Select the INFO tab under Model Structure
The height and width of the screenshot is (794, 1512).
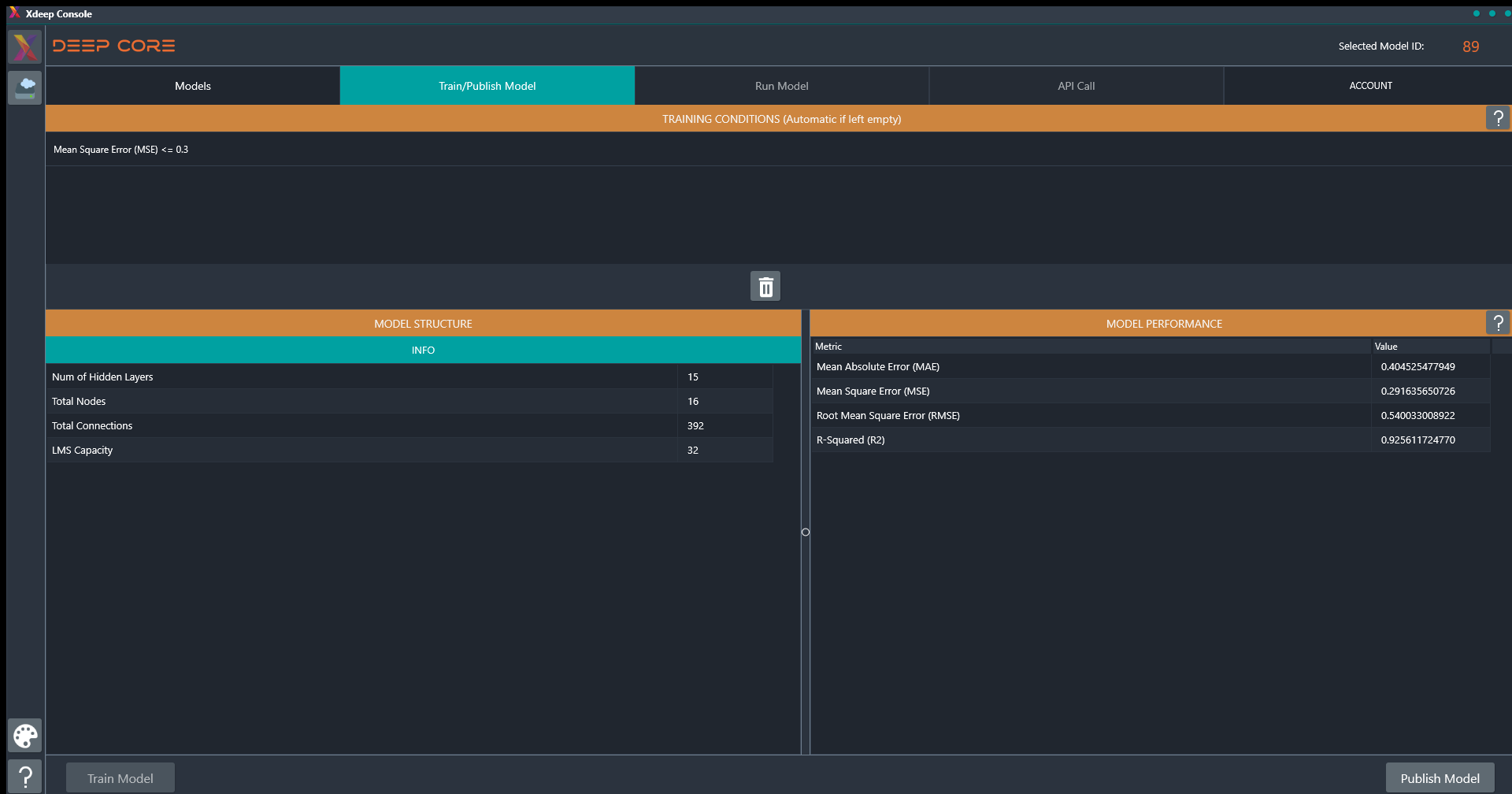423,351
